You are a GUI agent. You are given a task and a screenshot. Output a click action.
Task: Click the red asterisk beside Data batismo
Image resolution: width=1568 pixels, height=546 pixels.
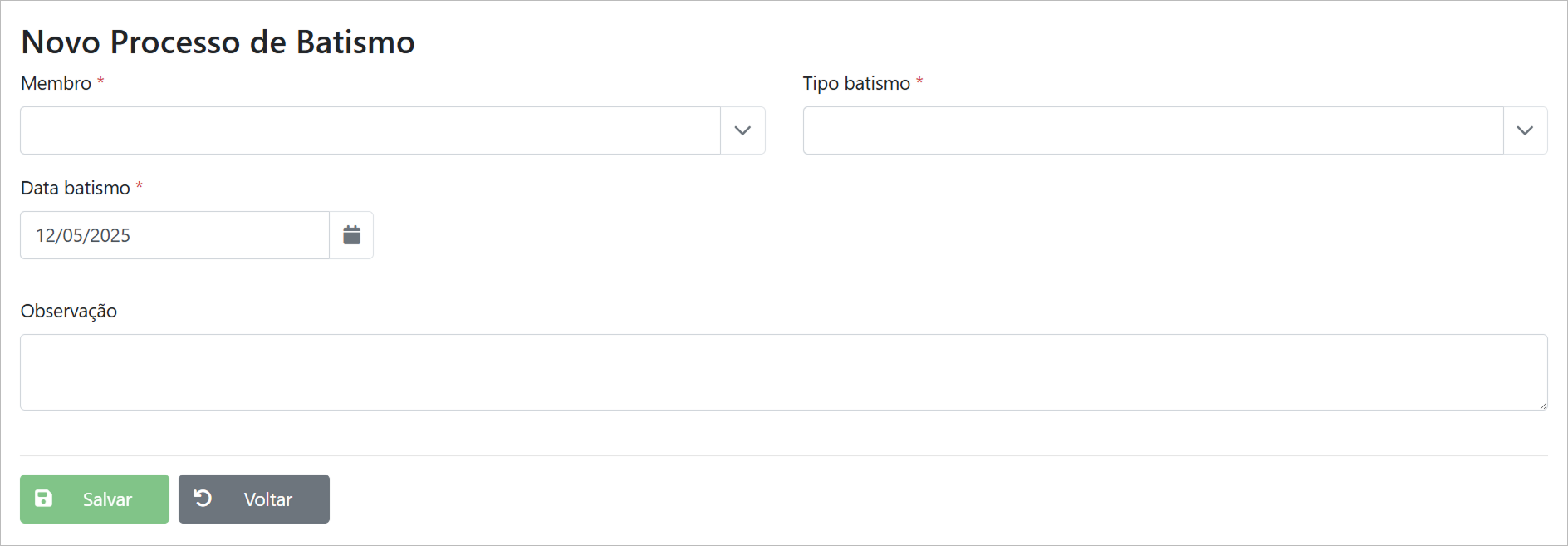click(140, 186)
